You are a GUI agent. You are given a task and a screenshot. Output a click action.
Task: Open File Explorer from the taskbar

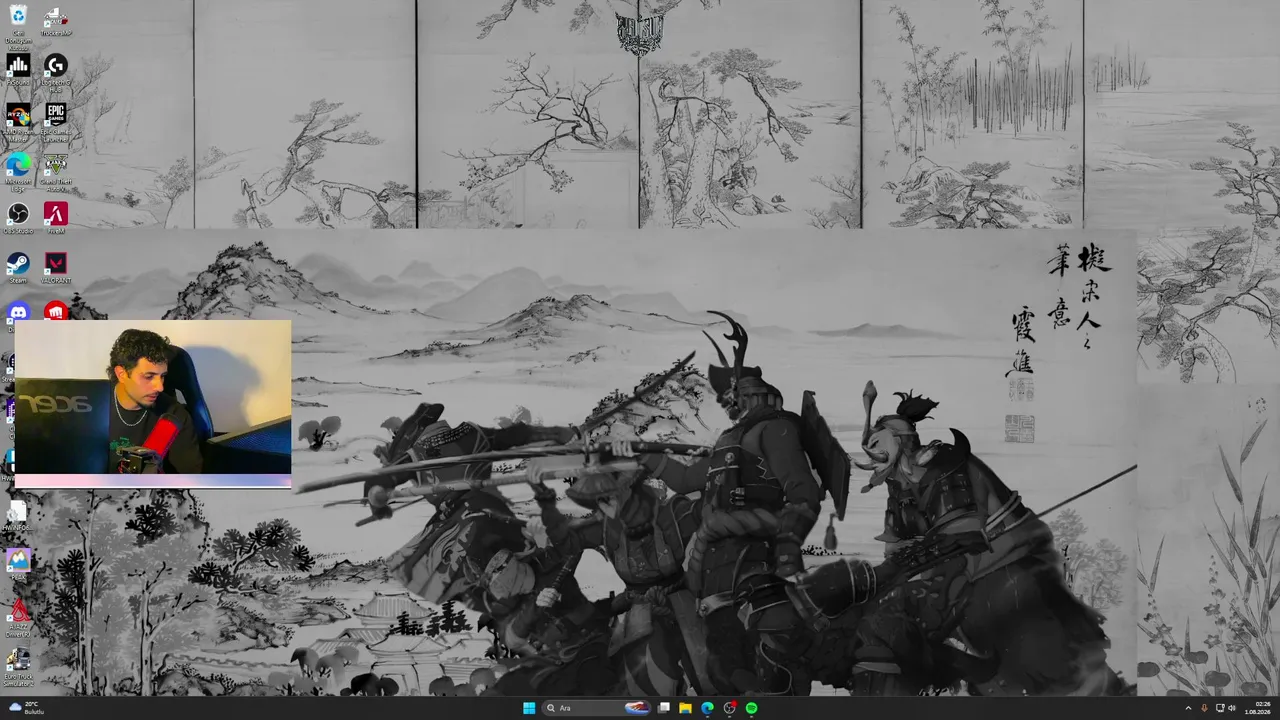point(685,708)
